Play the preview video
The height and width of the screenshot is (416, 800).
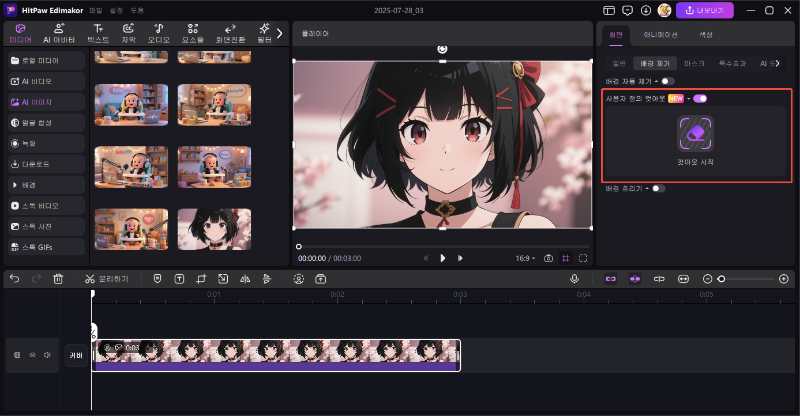[442, 258]
